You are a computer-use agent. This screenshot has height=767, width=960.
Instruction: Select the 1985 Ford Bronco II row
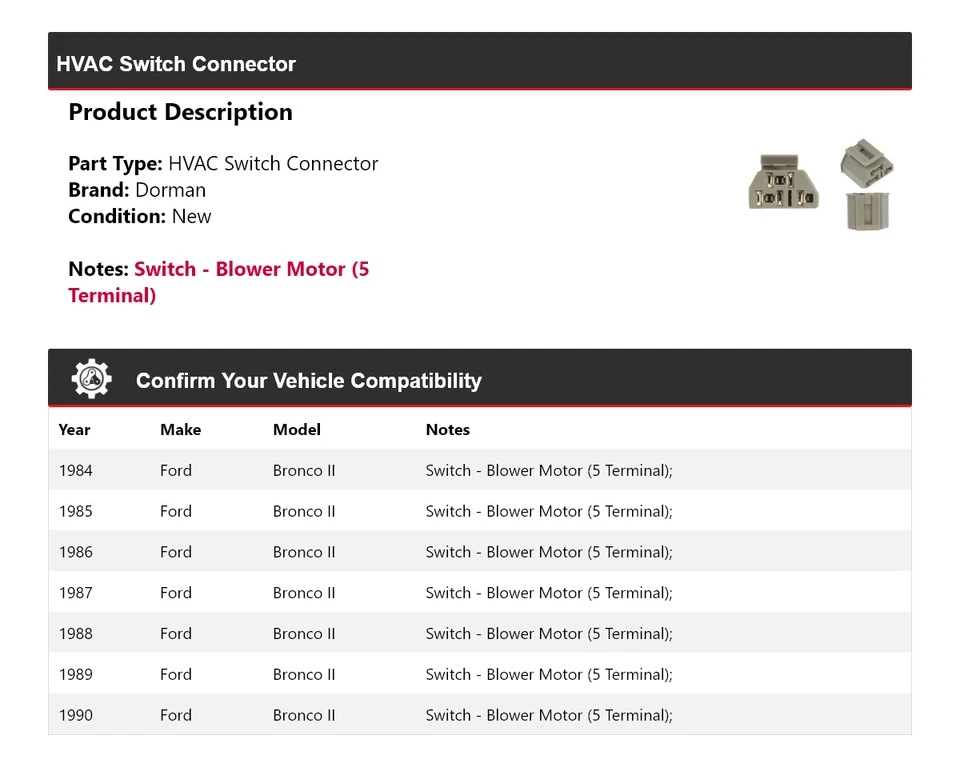point(479,511)
